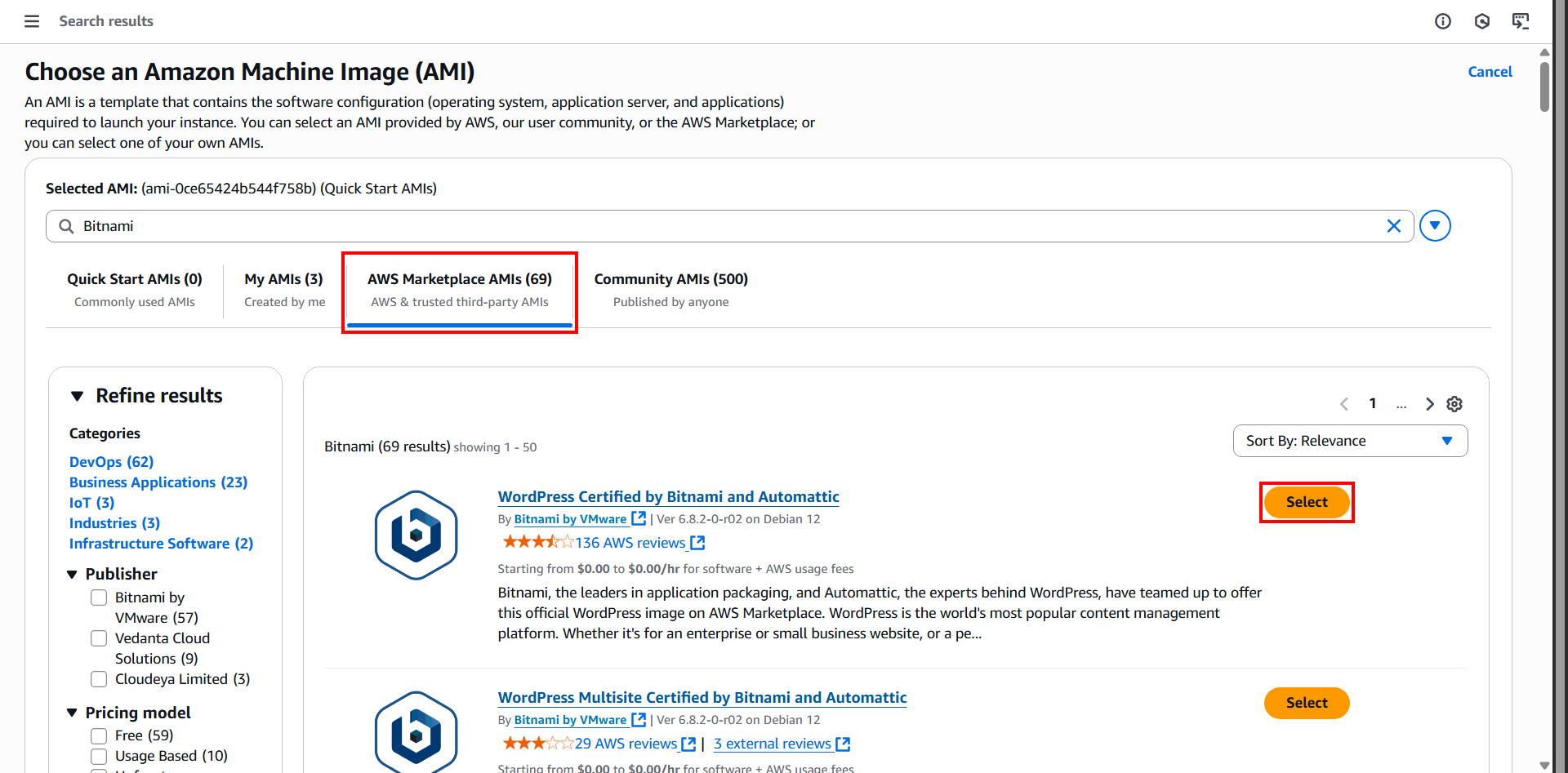
Task: Collapse the Refine results panel
Action: tap(78, 396)
